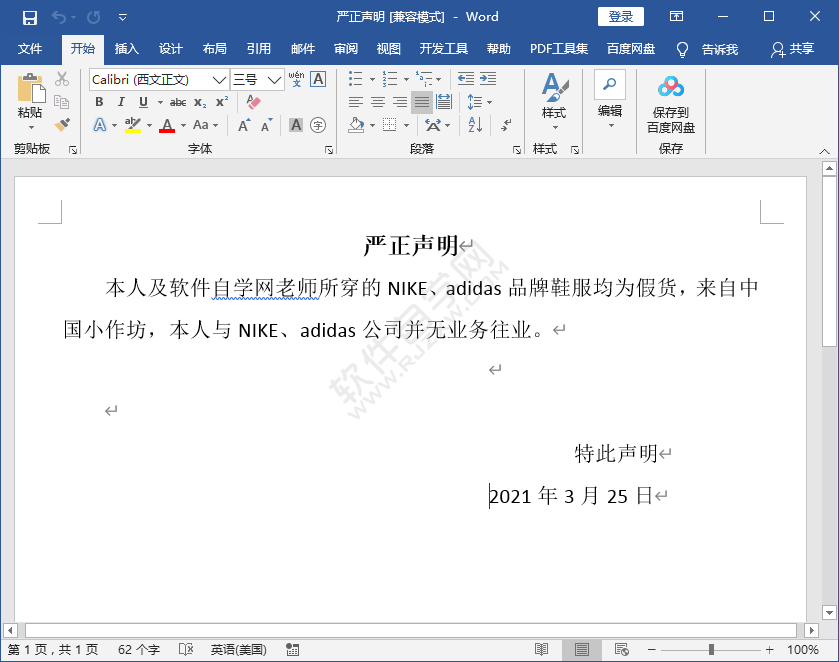839x662 pixels.
Task: Apply subscript formatting
Action: [198, 102]
